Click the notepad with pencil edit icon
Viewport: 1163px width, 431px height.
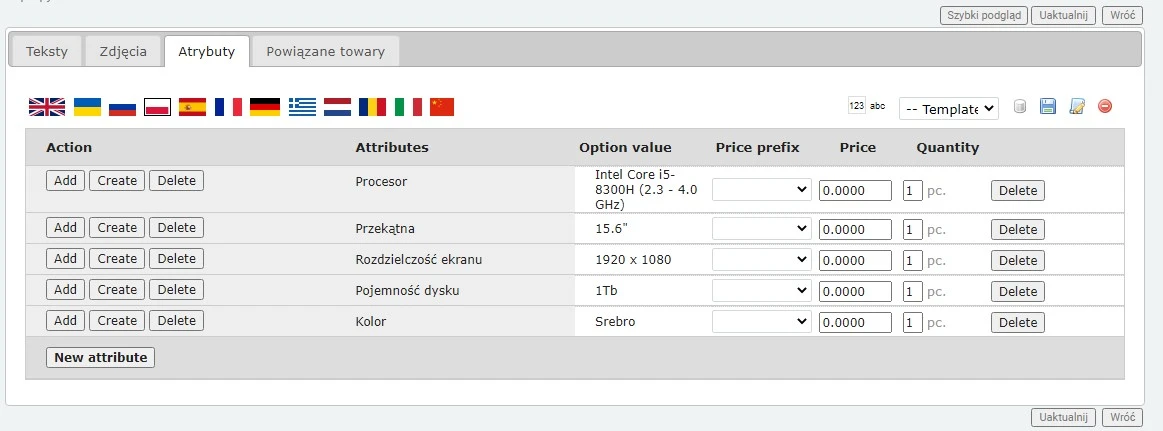click(1077, 107)
